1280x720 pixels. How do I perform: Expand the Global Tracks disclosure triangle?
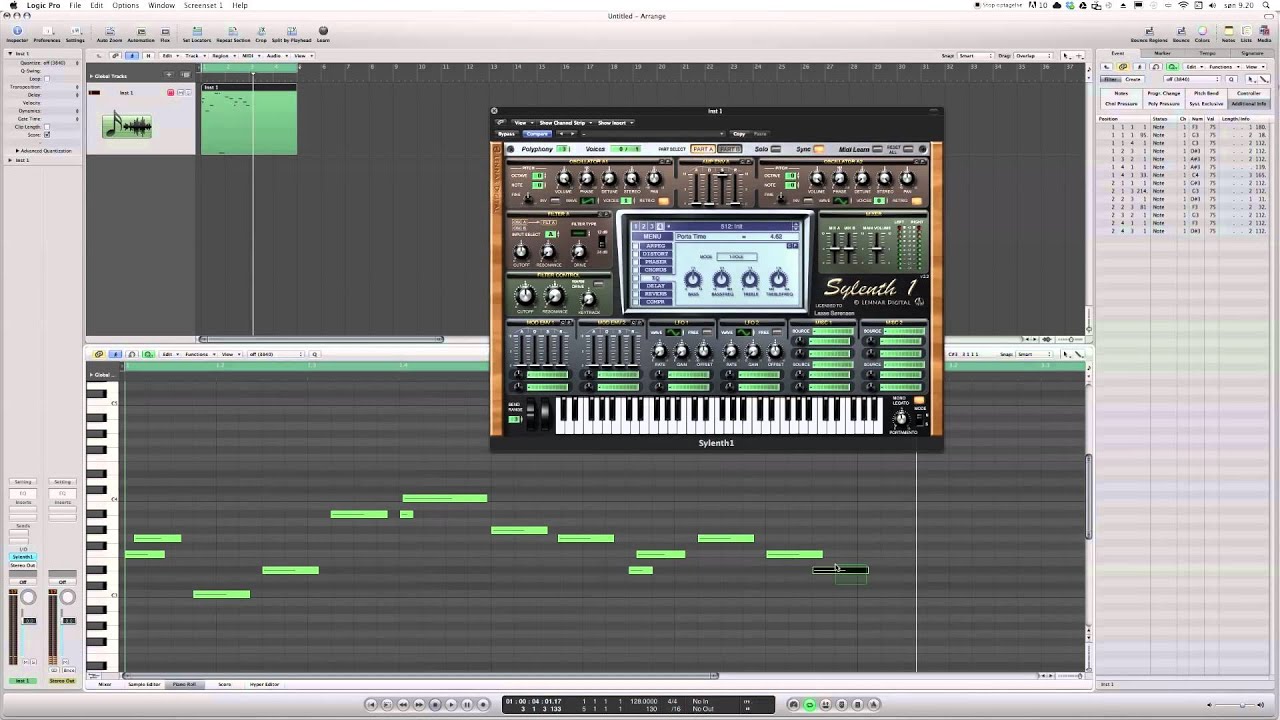coord(90,76)
